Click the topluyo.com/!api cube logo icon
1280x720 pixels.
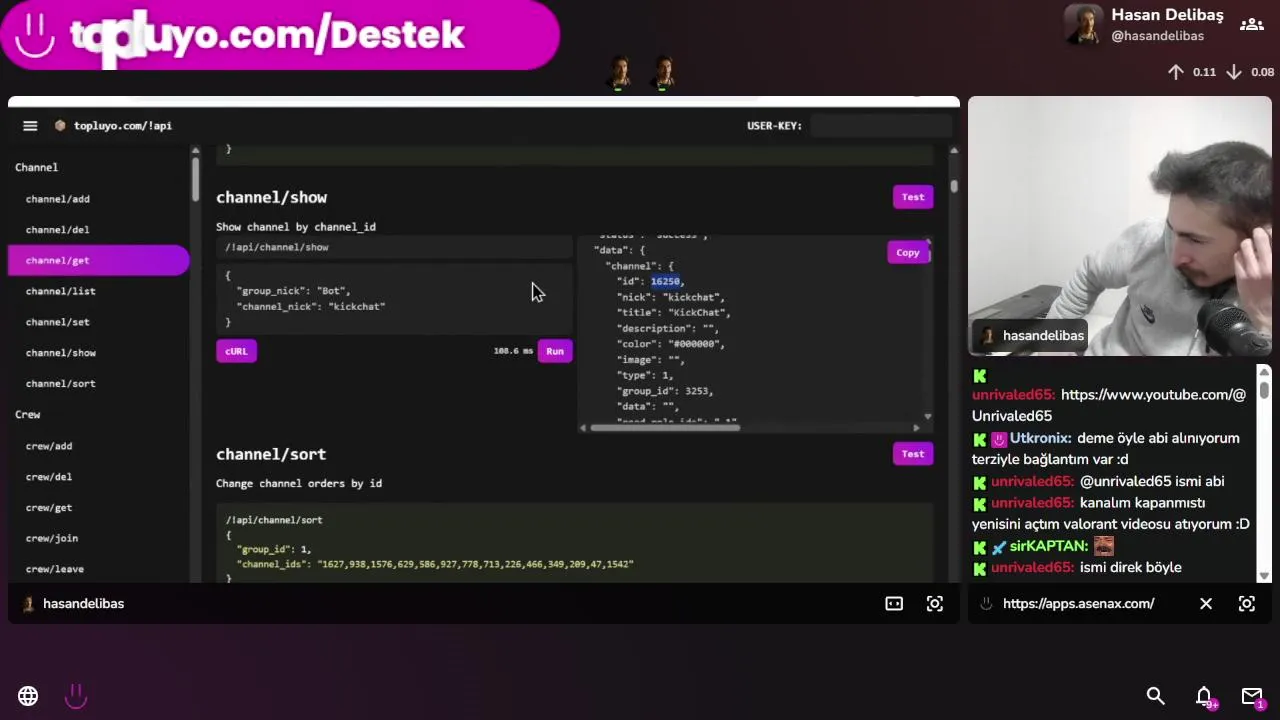[60, 126]
